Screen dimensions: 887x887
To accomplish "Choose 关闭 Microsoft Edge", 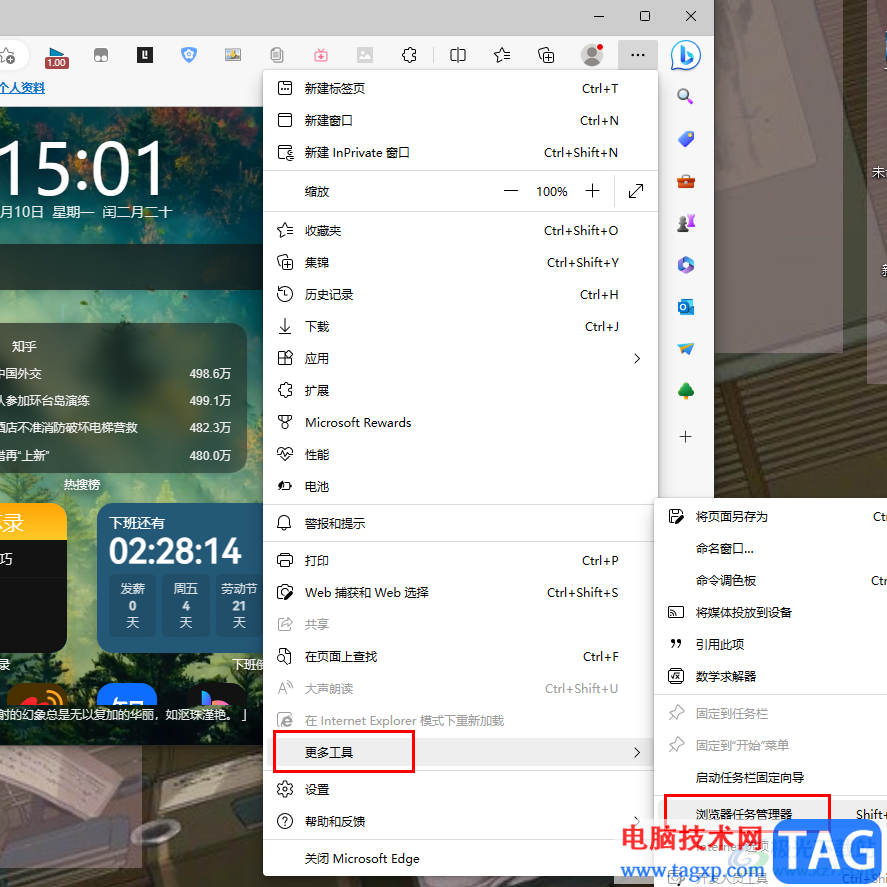I will 460,859.
